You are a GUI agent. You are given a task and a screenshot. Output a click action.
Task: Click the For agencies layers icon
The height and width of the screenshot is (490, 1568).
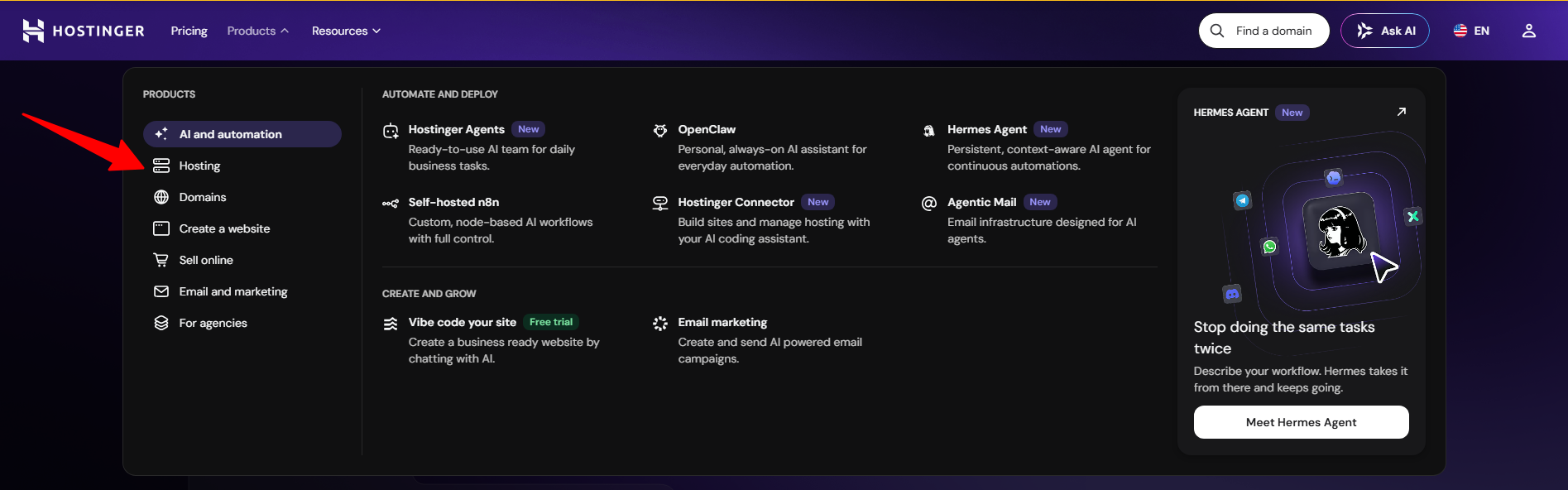coord(161,323)
